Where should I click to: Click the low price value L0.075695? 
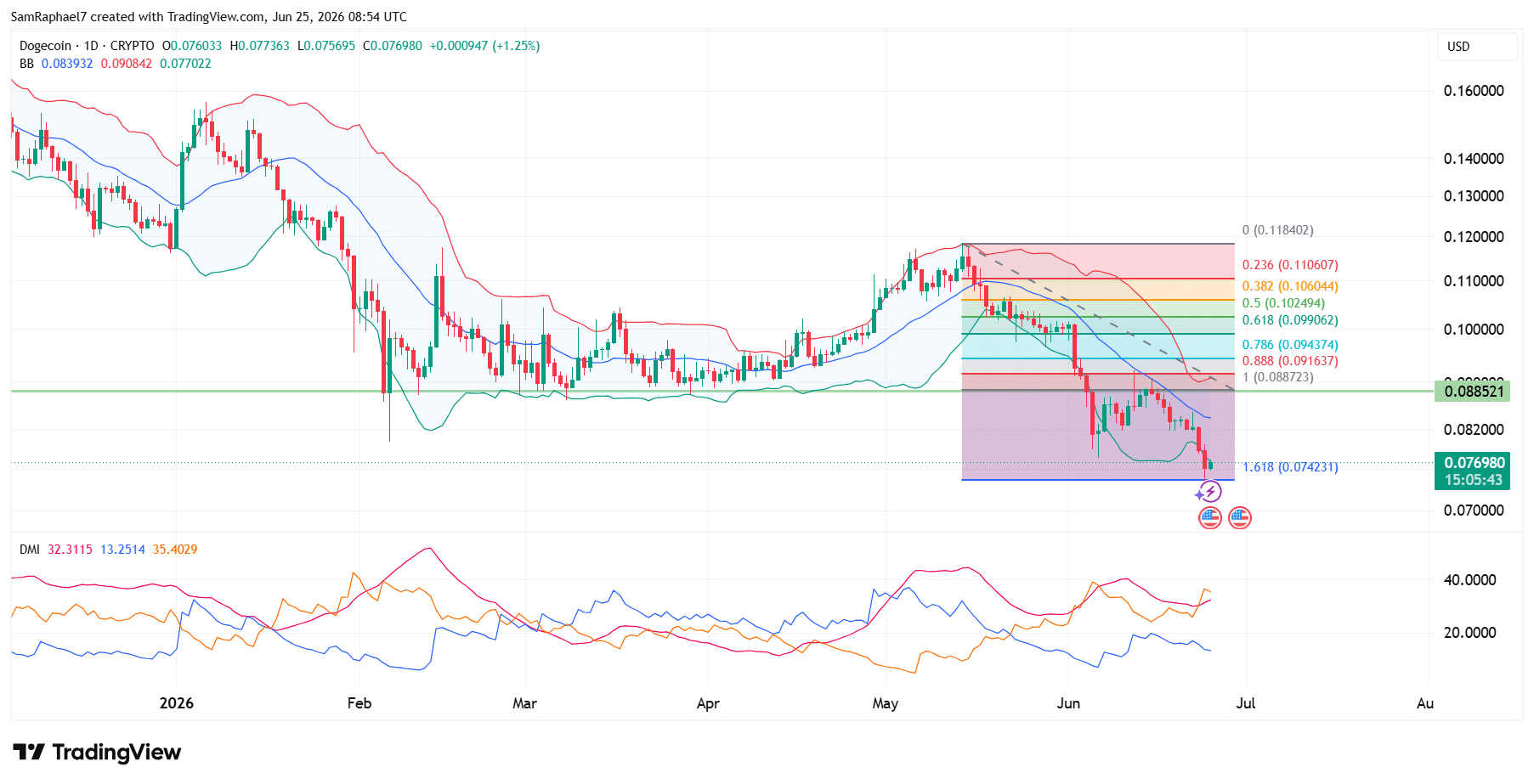326,46
